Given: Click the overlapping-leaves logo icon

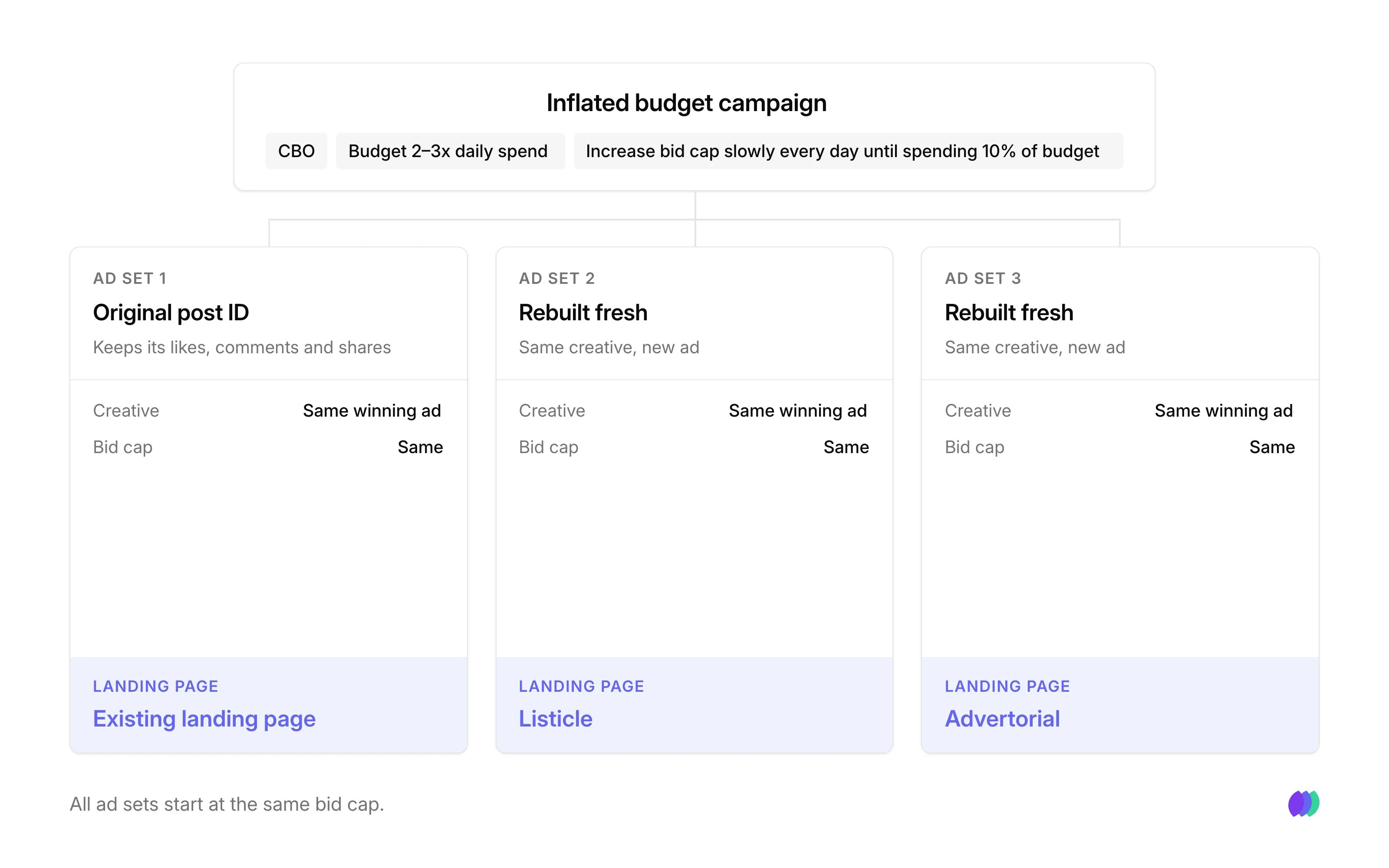Looking at the screenshot, I should click(1303, 804).
